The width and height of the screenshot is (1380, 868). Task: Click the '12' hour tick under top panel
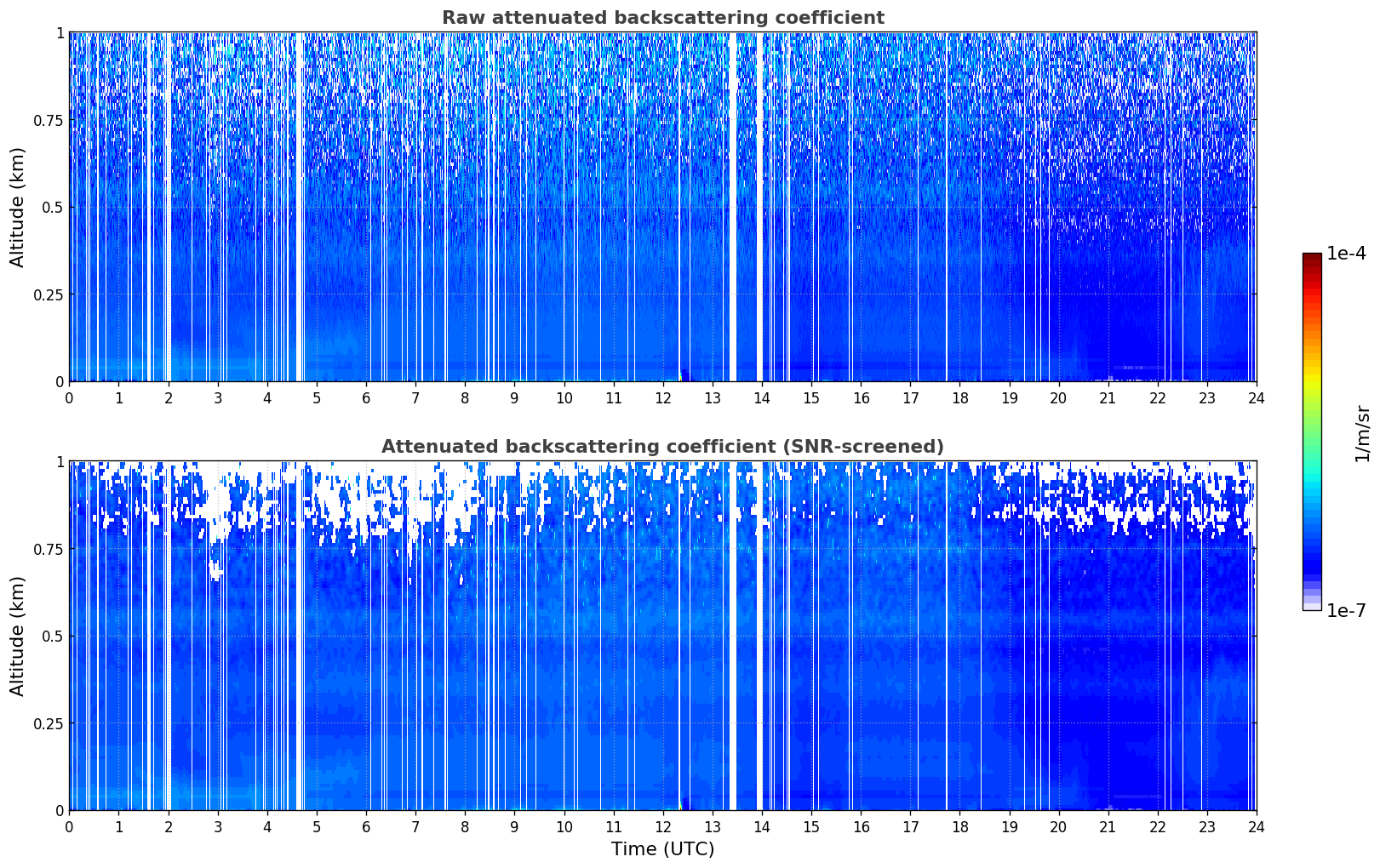(662, 397)
